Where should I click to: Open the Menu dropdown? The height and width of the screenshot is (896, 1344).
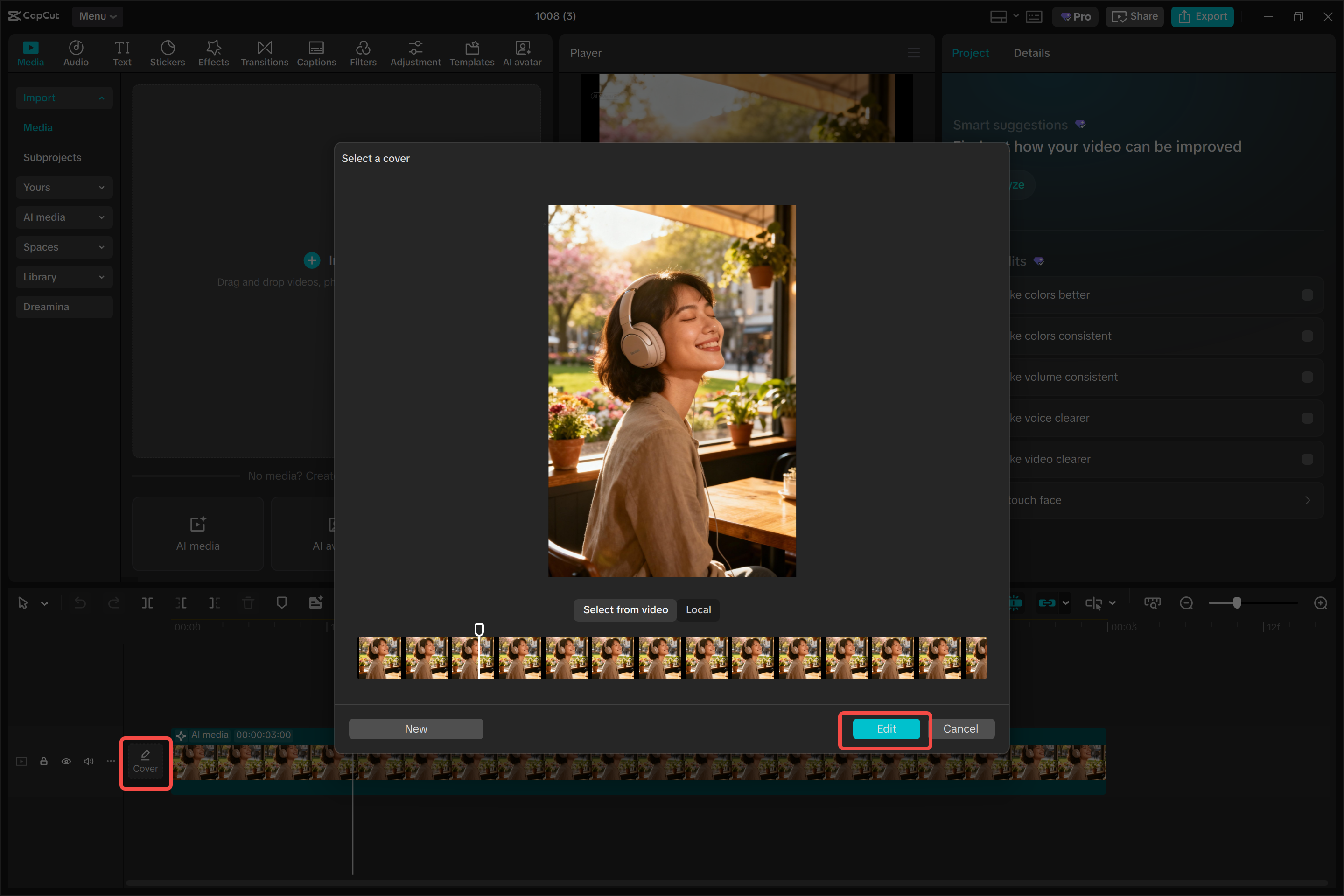98,16
